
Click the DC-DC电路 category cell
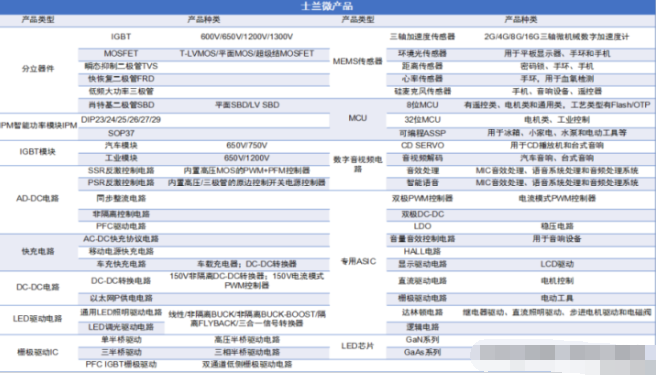pos(38,287)
